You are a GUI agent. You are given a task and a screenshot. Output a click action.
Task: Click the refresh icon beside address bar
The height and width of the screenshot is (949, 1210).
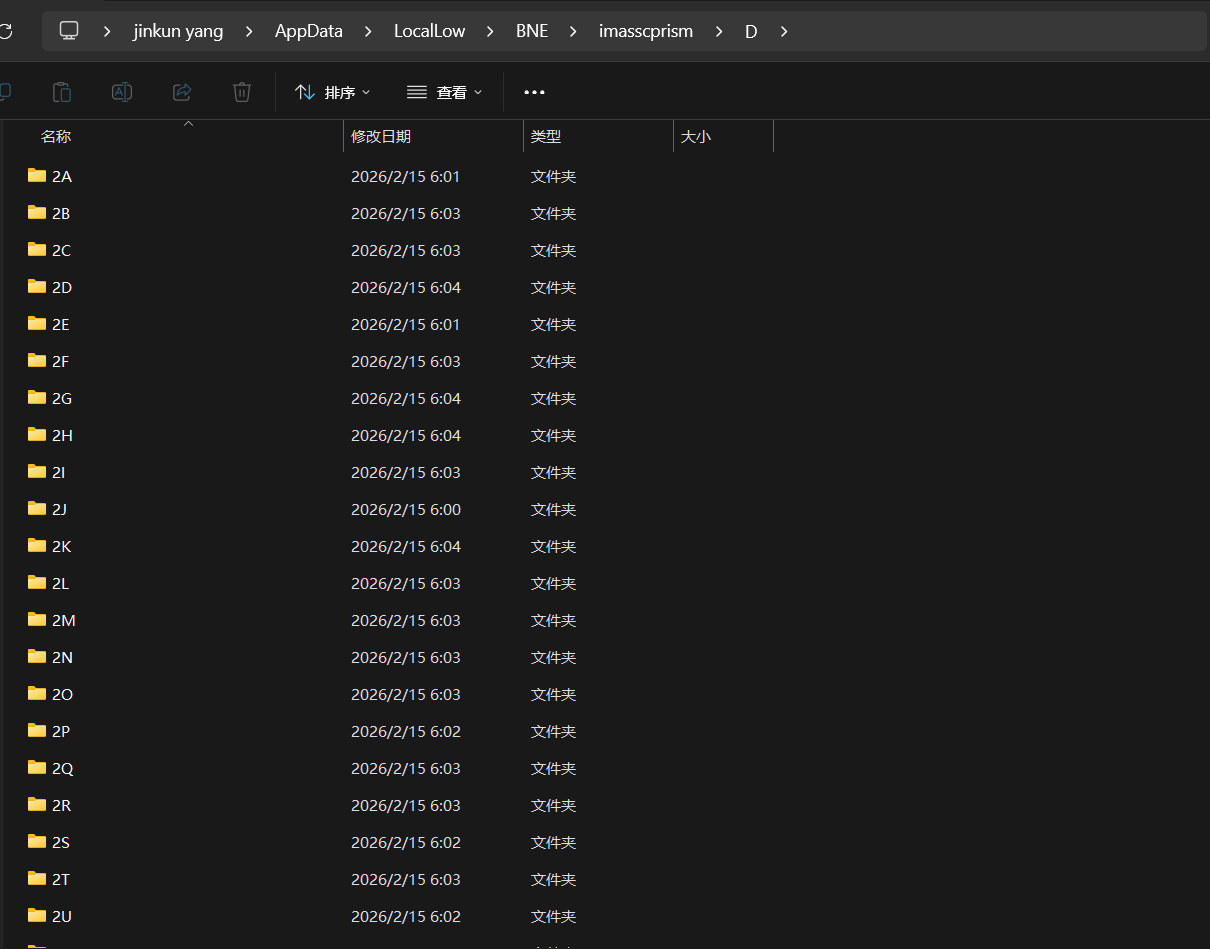click(5, 31)
